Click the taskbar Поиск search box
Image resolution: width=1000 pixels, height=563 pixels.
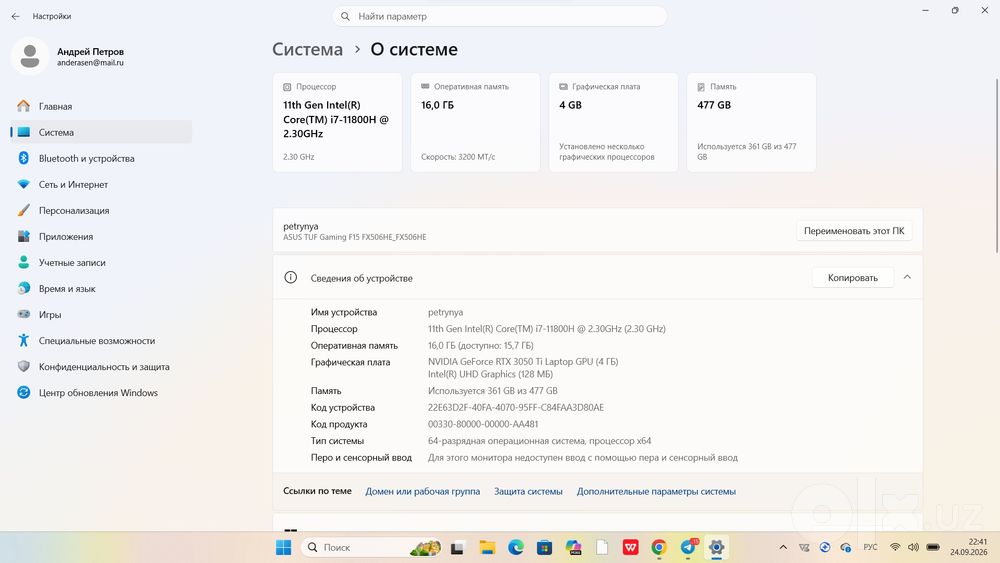[372, 547]
